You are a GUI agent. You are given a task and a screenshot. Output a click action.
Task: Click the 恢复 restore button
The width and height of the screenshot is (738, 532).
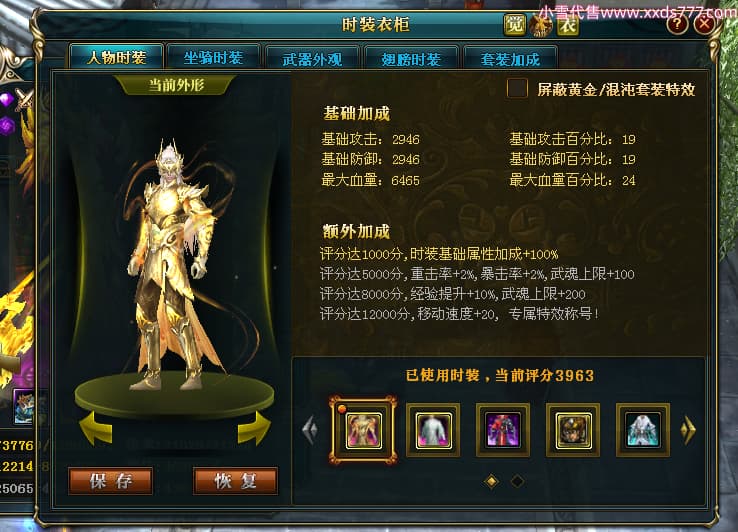pos(235,481)
